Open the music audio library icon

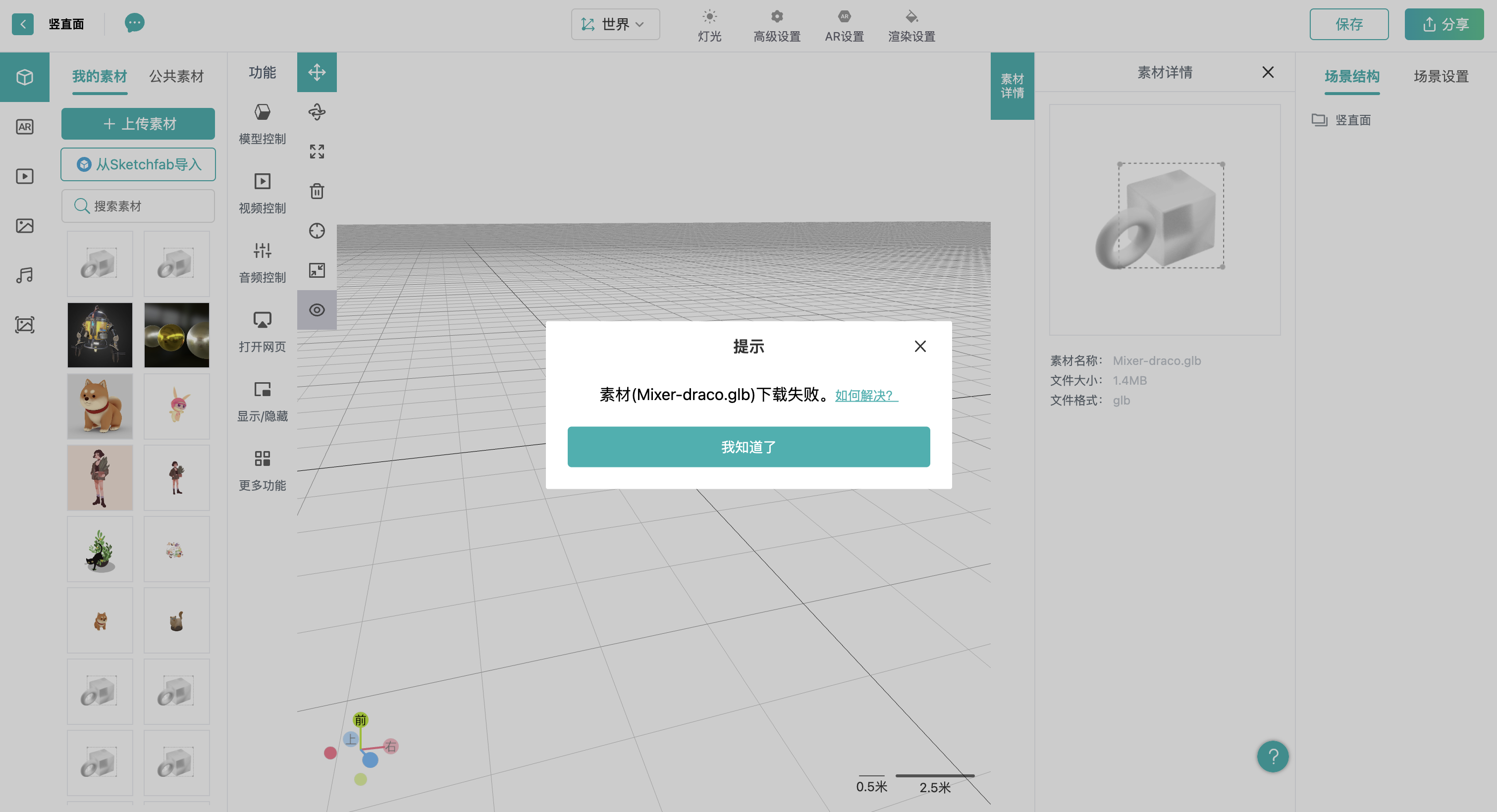(24, 275)
